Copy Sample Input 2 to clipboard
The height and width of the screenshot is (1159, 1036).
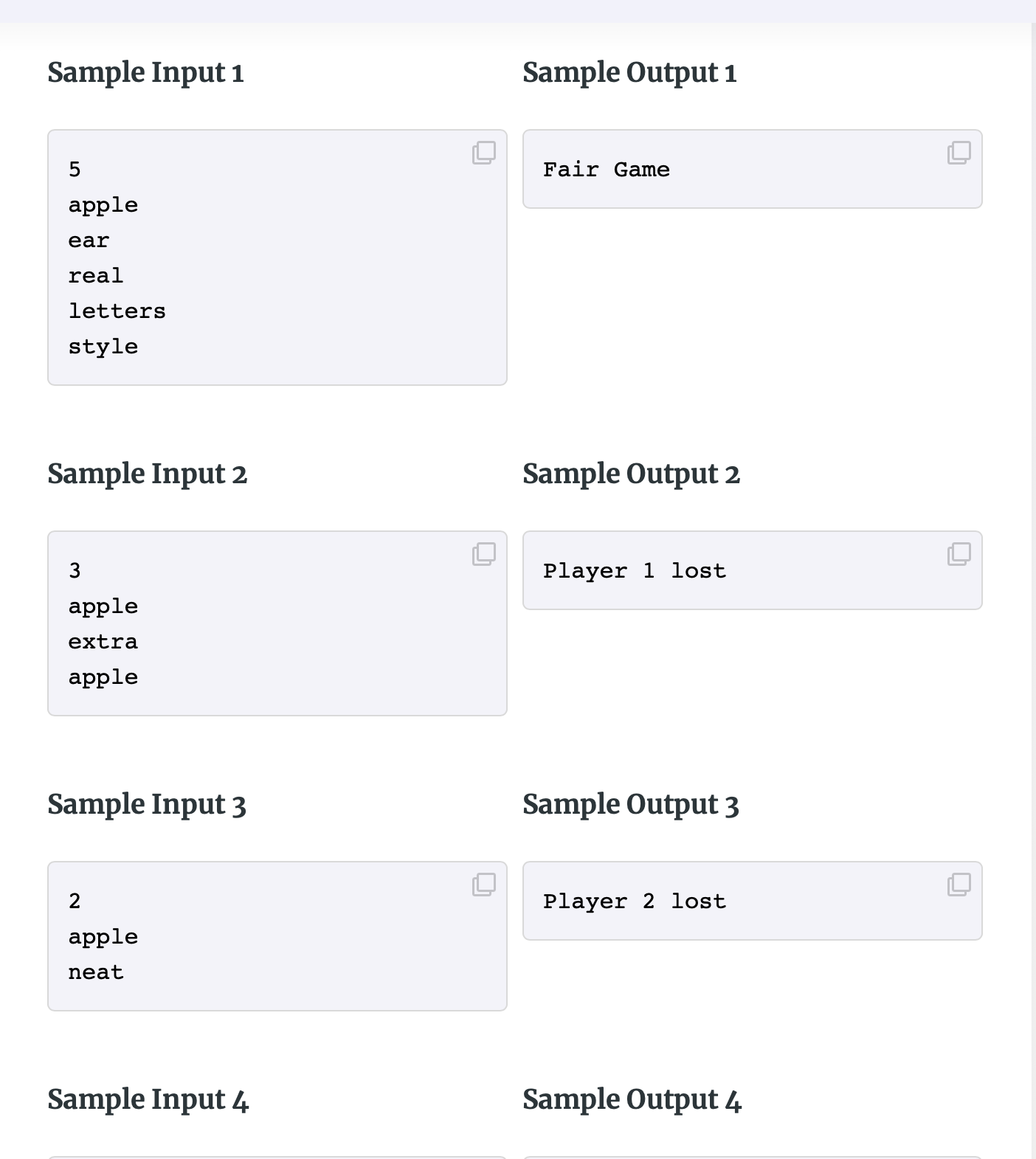[483, 554]
